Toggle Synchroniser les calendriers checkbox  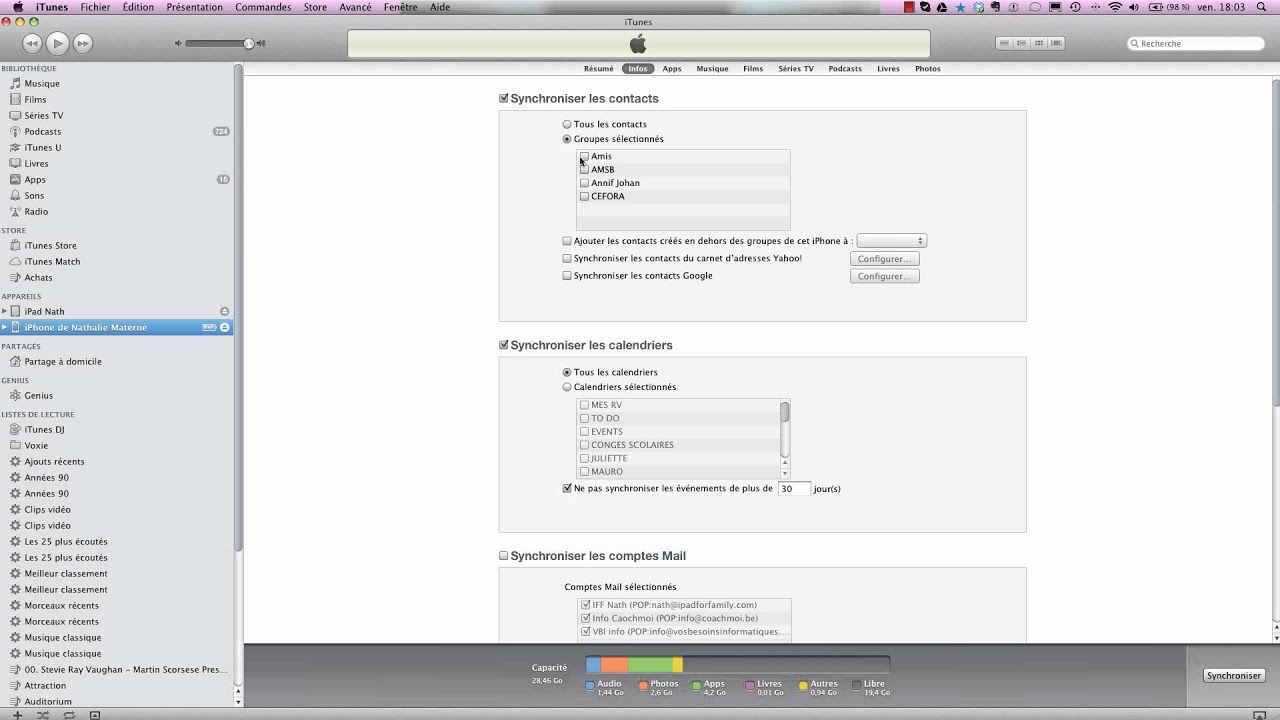pos(504,345)
